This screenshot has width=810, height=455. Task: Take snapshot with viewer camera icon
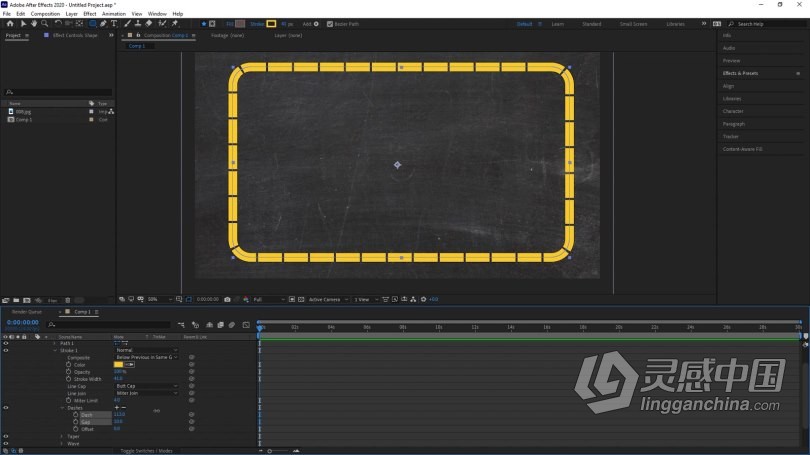[227, 299]
